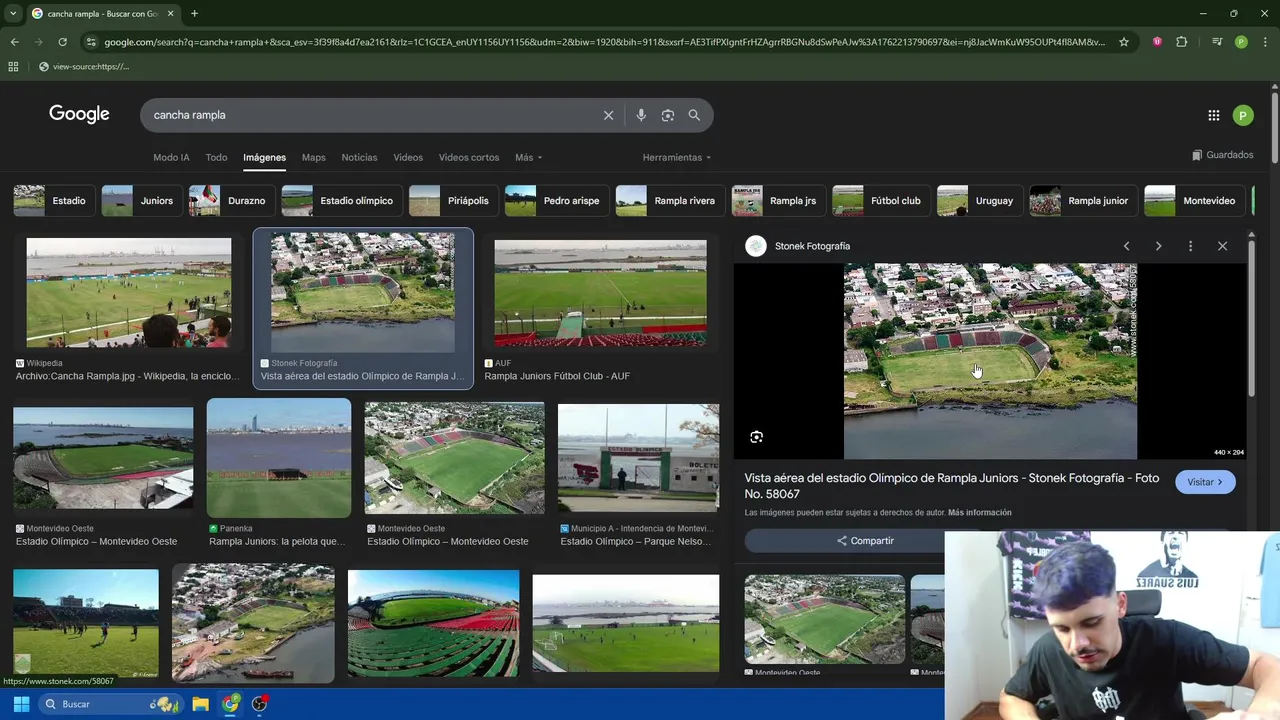Filter images by Estadio chip
The image size is (1280, 720).
coord(55,201)
